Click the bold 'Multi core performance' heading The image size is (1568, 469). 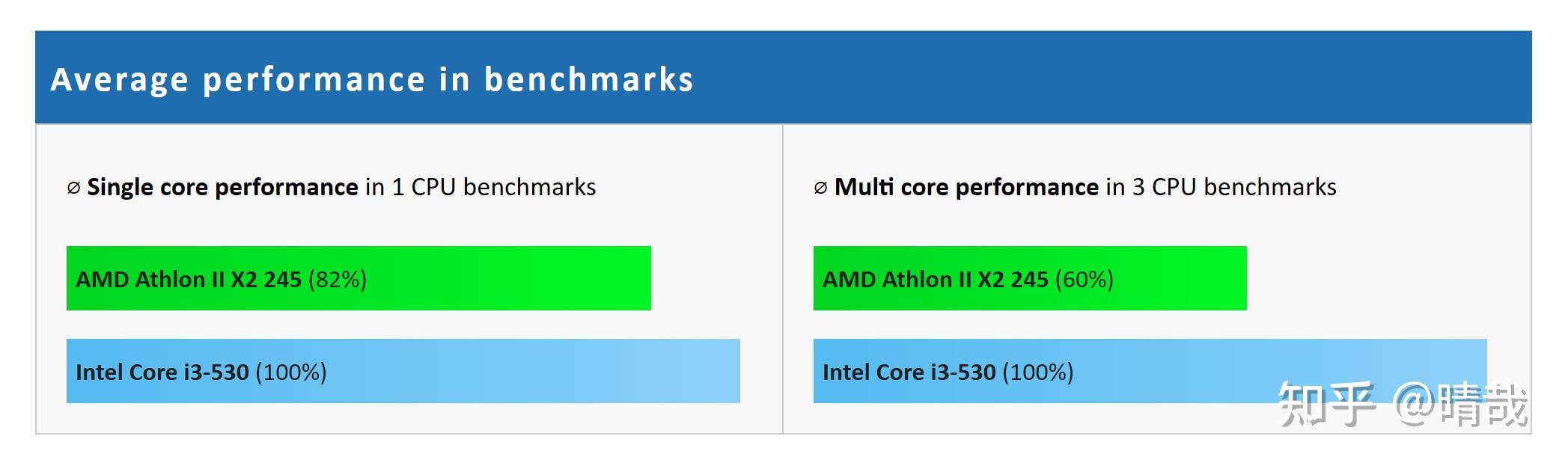[x=966, y=187]
